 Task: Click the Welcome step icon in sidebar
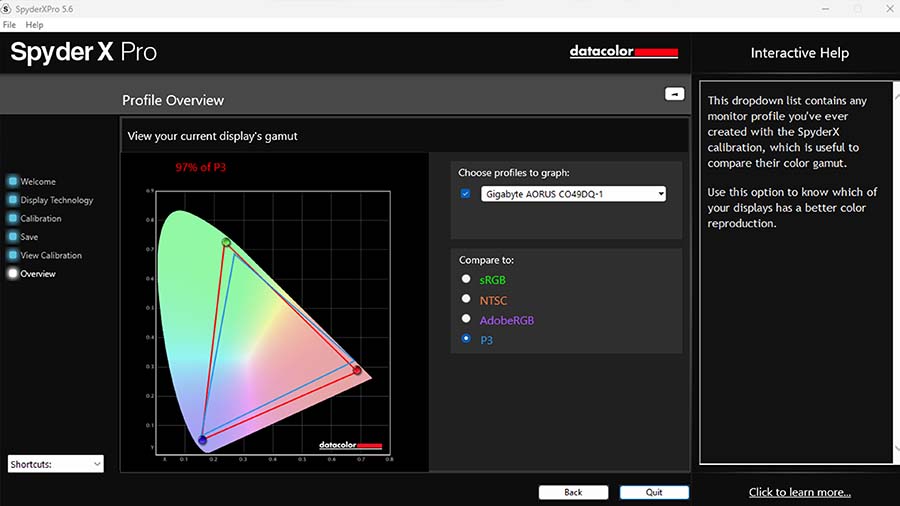12,181
